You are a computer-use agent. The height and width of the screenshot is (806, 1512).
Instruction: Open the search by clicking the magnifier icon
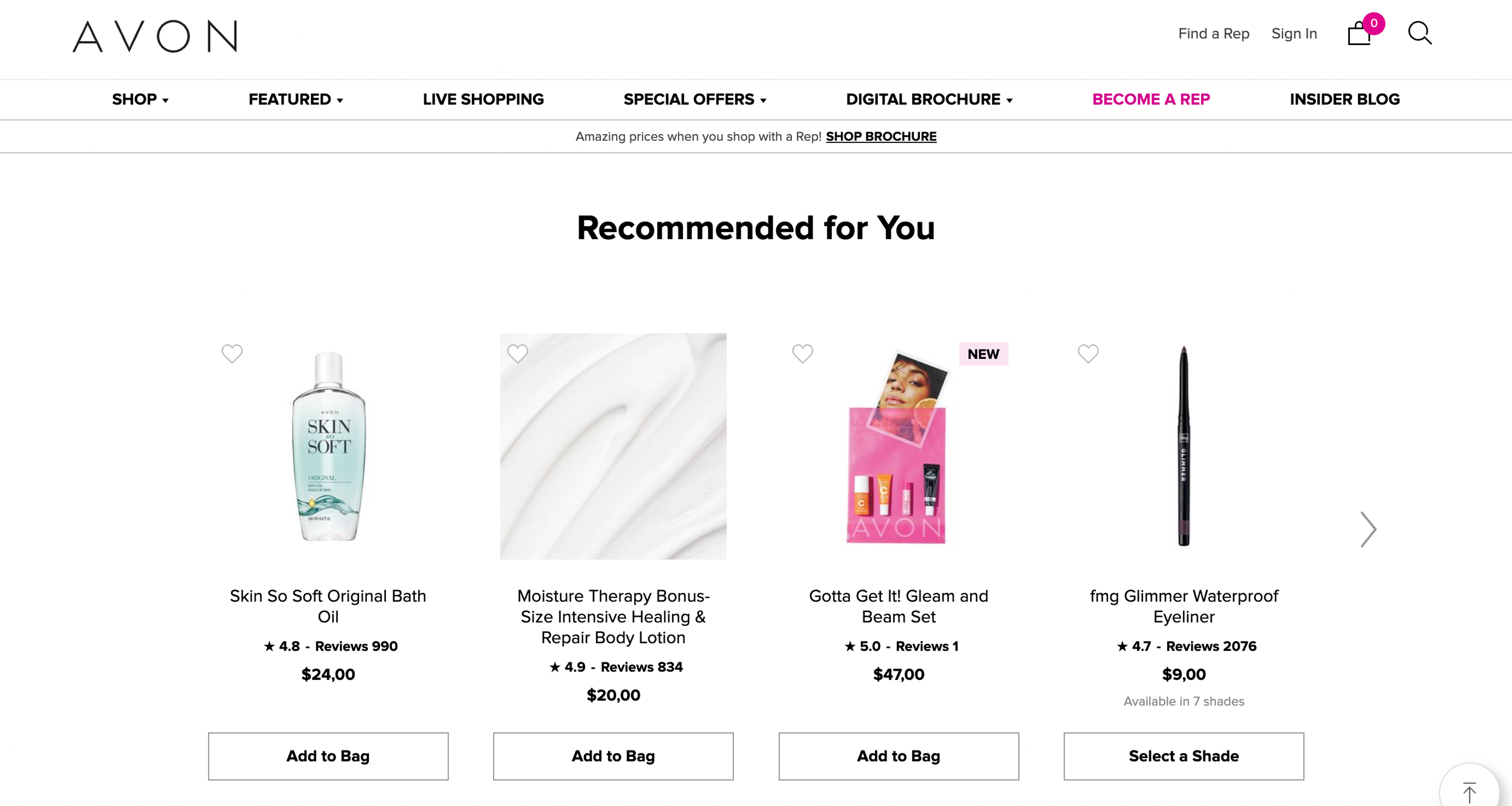point(1420,33)
